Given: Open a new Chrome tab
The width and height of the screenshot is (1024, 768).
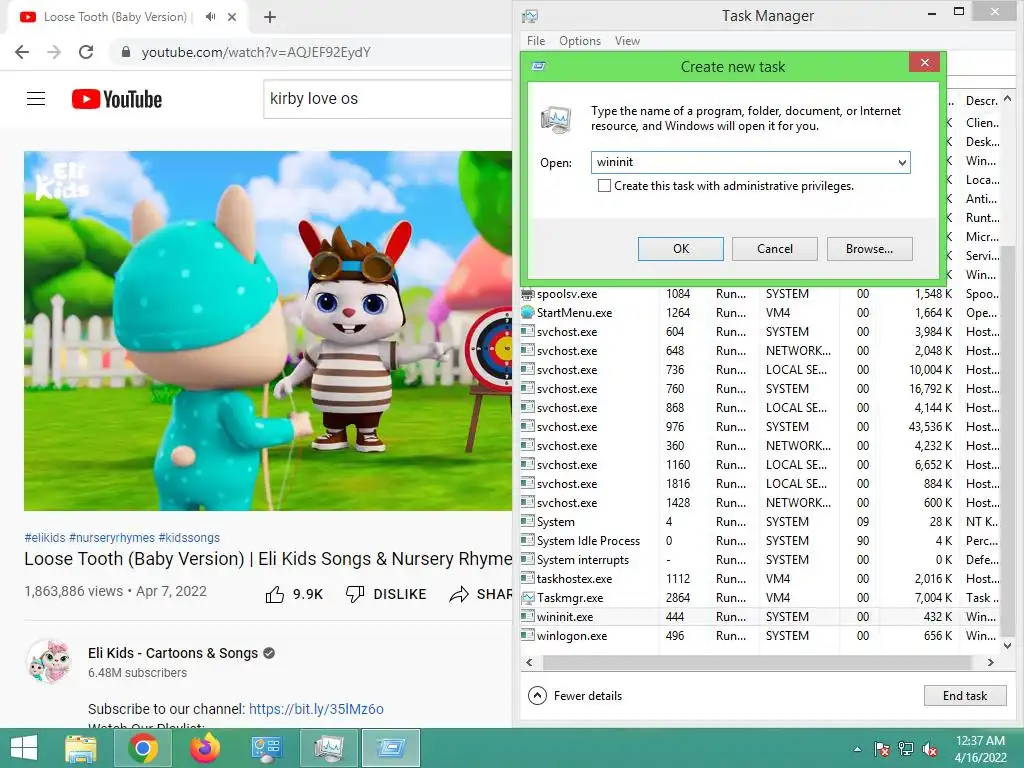Looking at the screenshot, I should click(270, 17).
